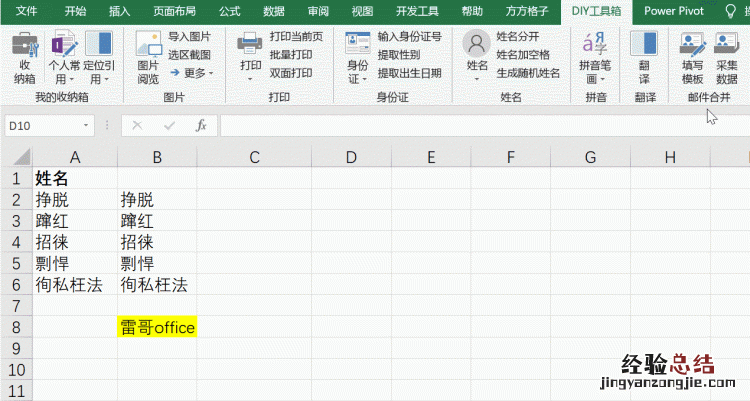Switch to the 公式 tab
The image size is (750, 401).
[230, 11]
